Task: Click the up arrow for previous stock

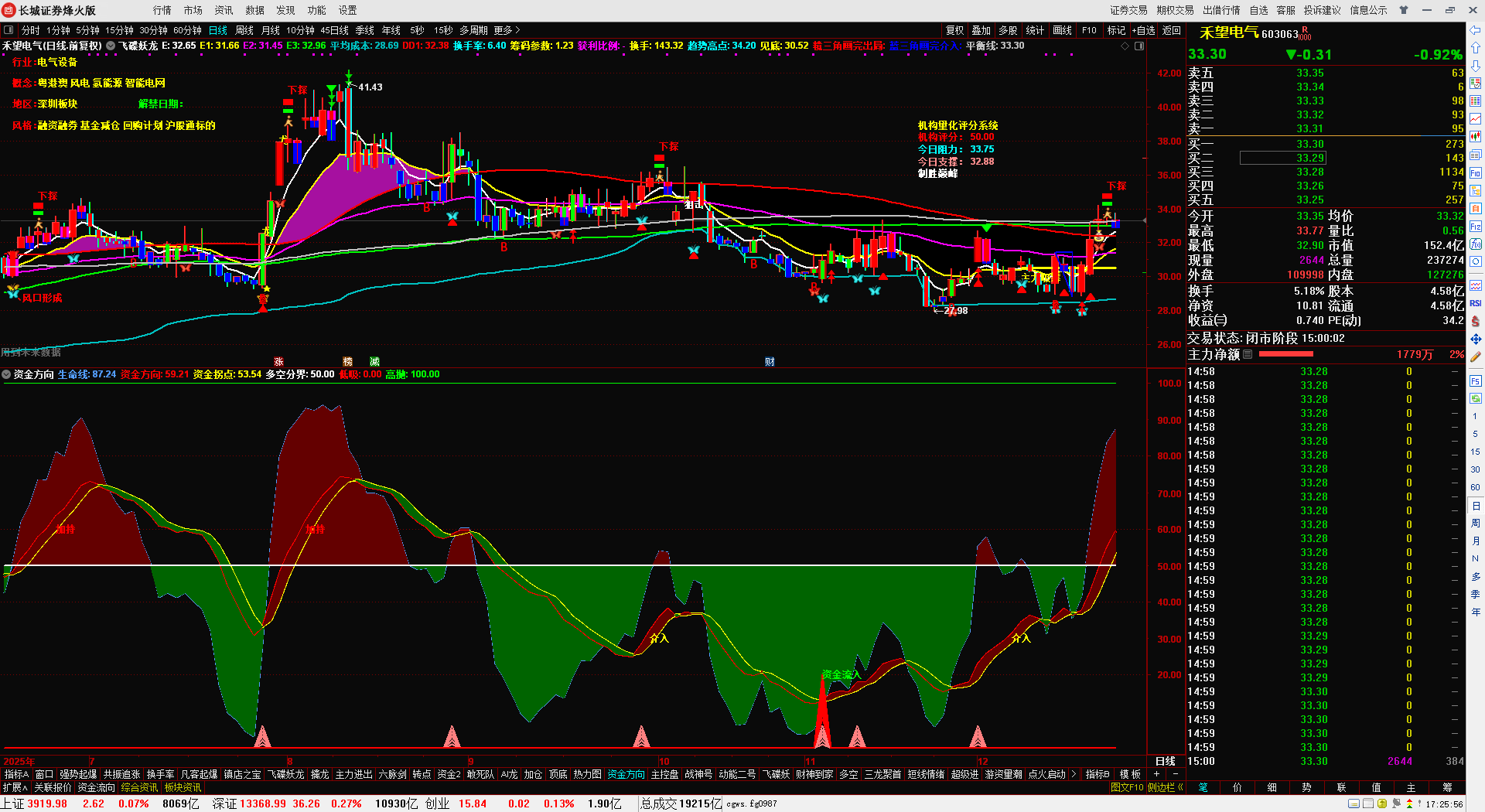Action: tap(1476, 48)
